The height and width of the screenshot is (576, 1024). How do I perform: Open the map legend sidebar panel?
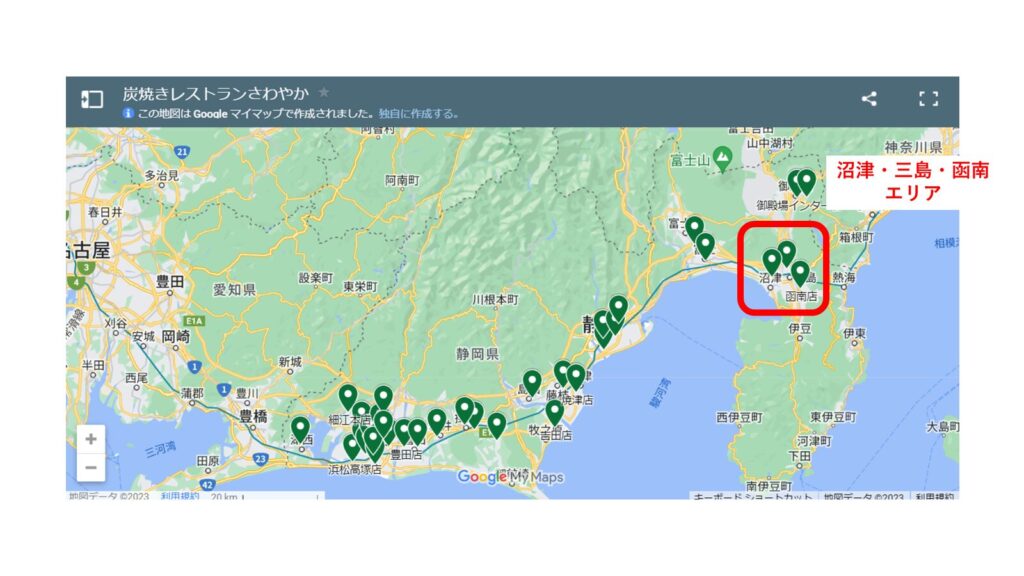point(92,99)
